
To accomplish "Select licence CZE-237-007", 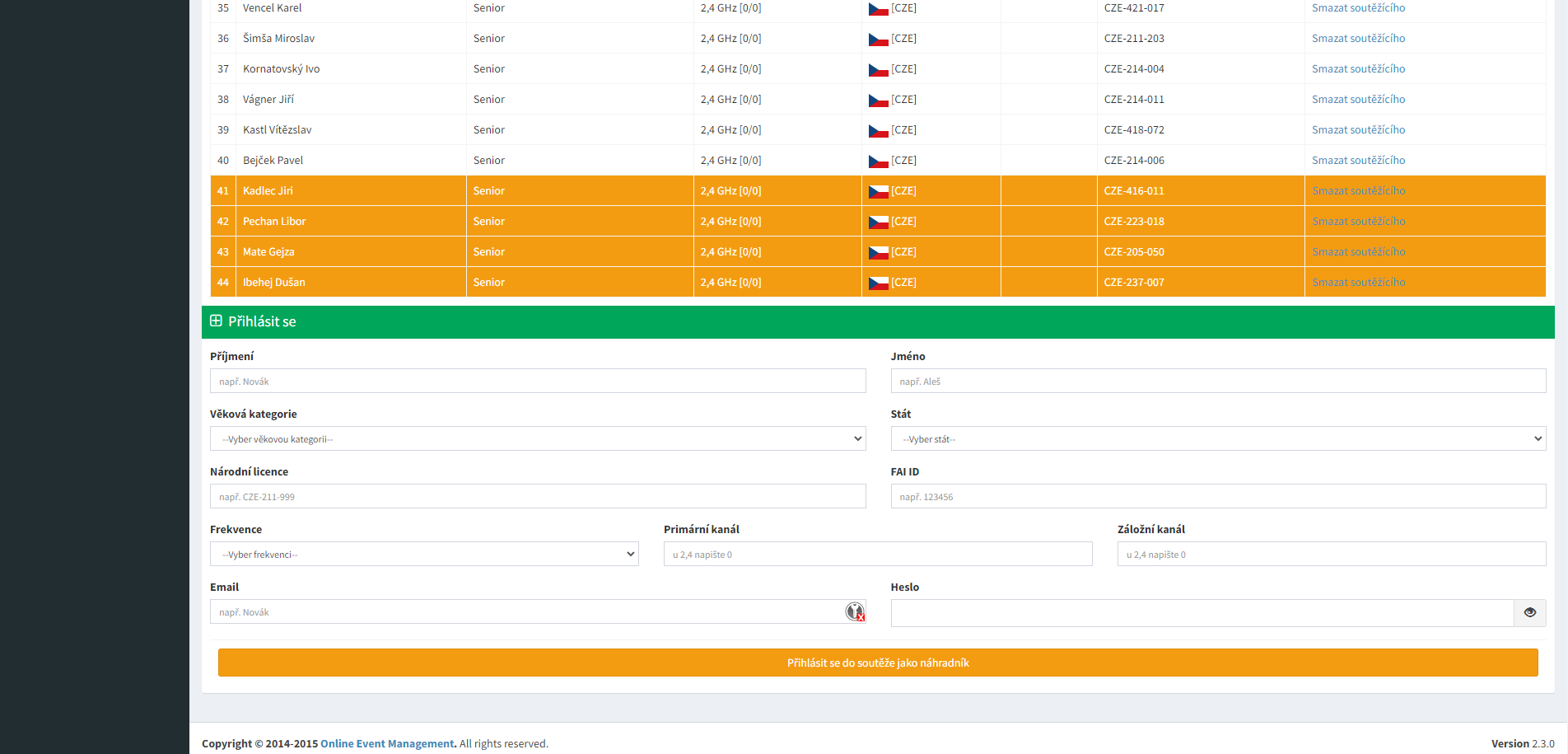I will pyautogui.click(x=1134, y=282).
